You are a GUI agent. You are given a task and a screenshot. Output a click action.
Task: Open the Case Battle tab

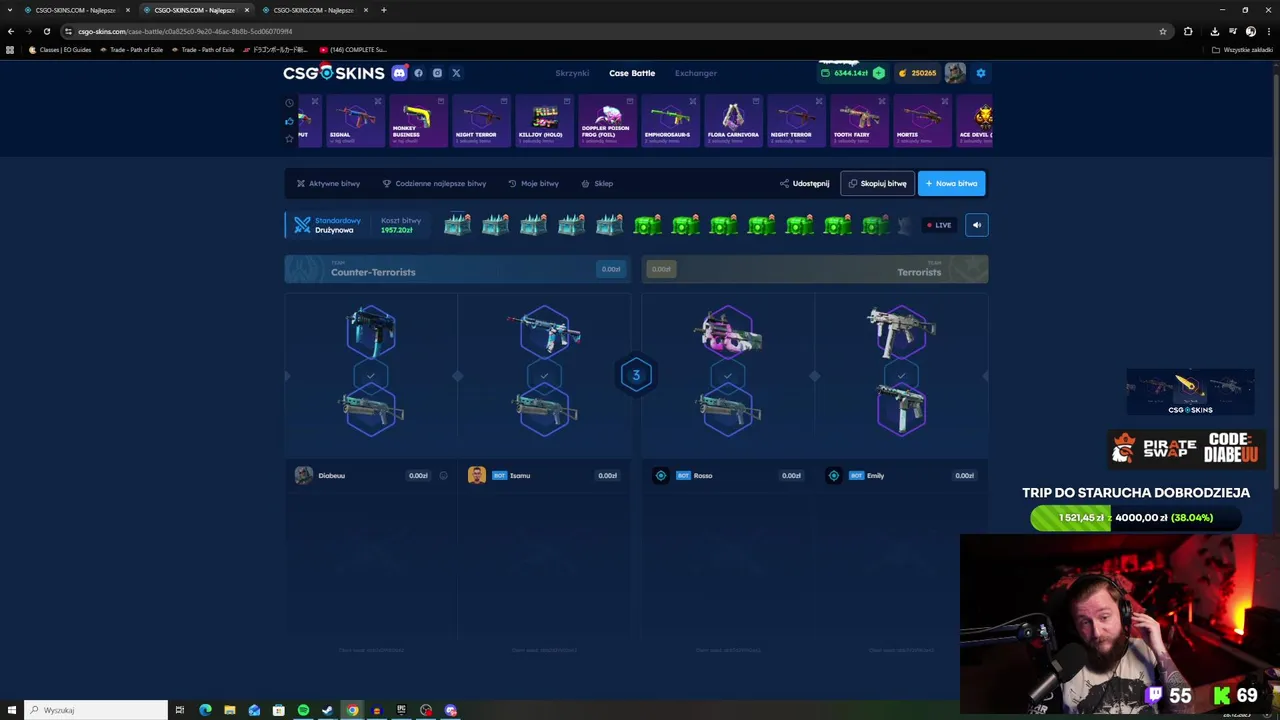tap(632, 73)
